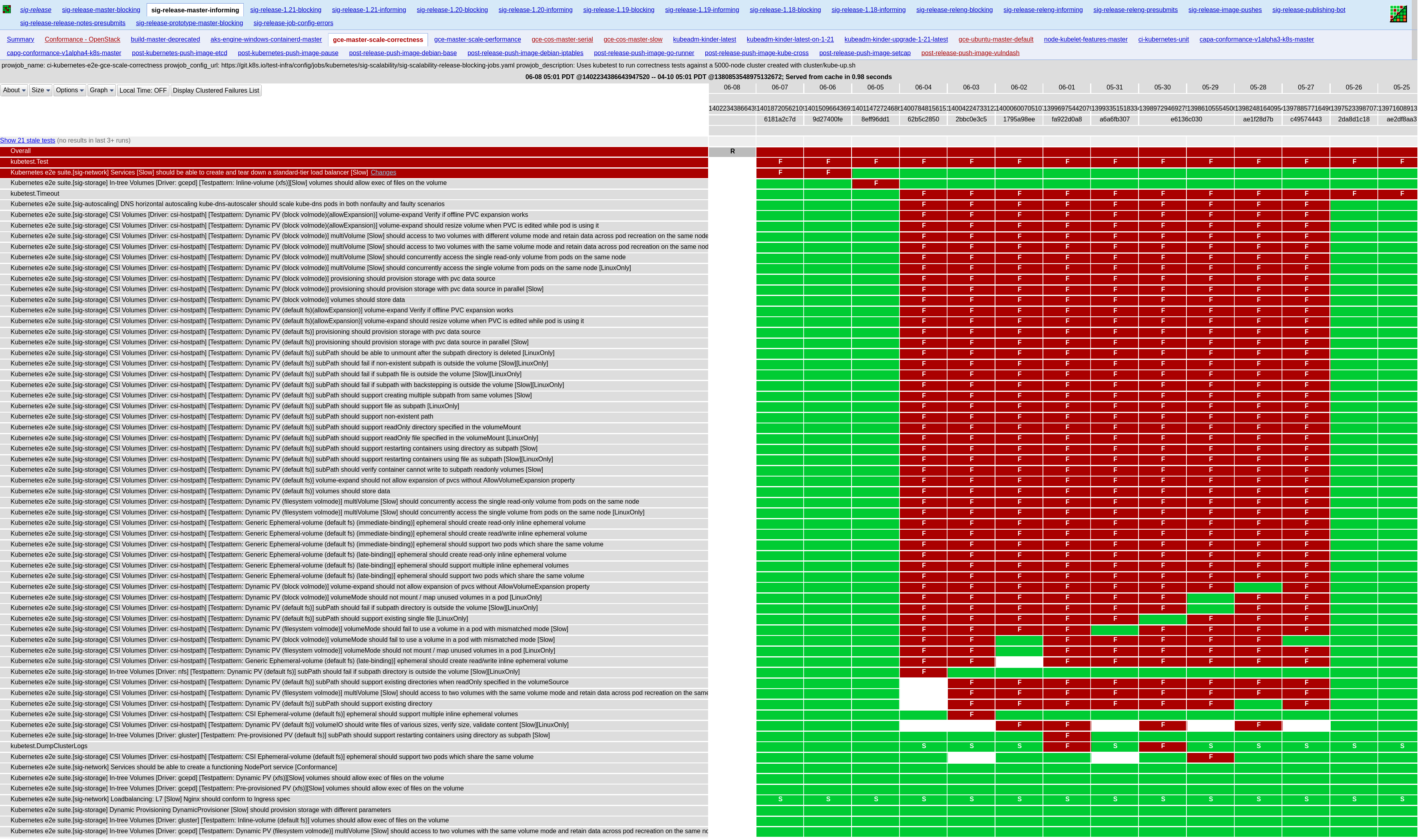Click the 'kubetest.Test' row name
This screenshot has width=1421, height=840.
pos(30,162)
